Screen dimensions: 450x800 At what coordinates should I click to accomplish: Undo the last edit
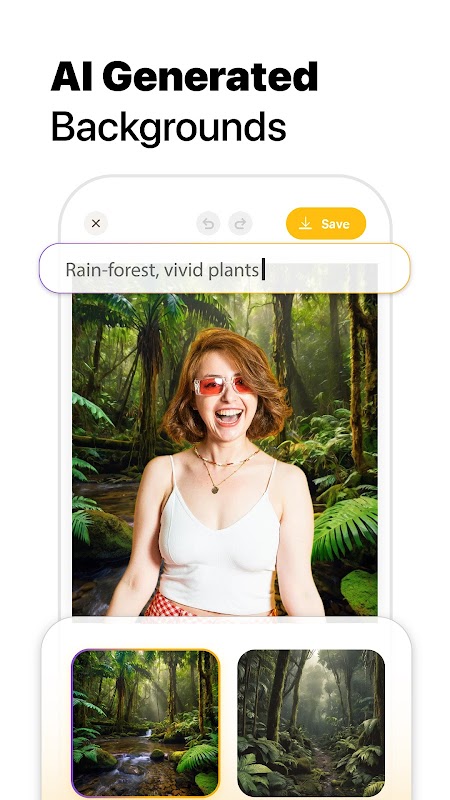click(x=208, y=223)
